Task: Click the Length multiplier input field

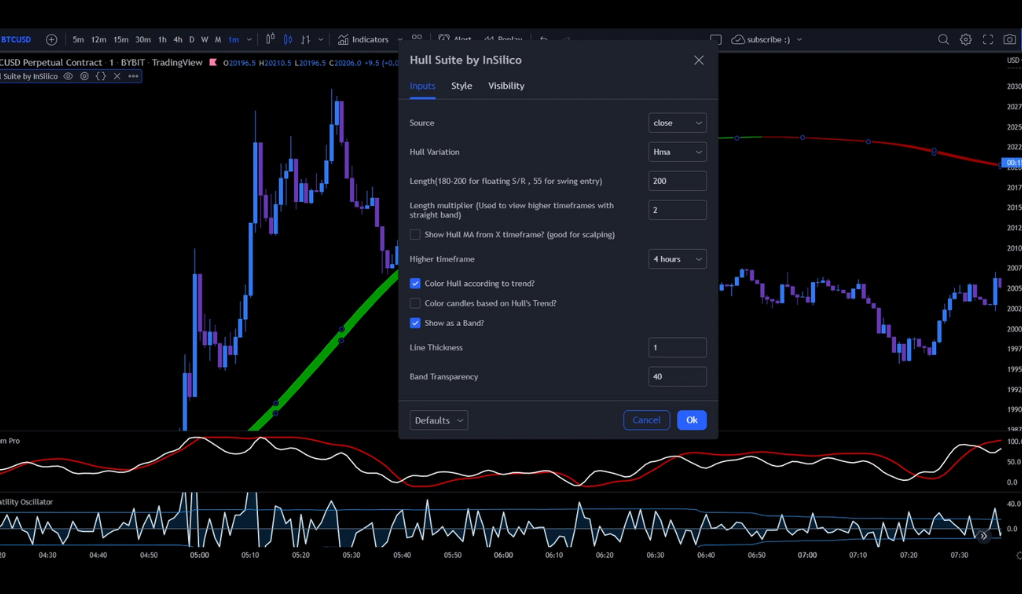Action: 677,210
